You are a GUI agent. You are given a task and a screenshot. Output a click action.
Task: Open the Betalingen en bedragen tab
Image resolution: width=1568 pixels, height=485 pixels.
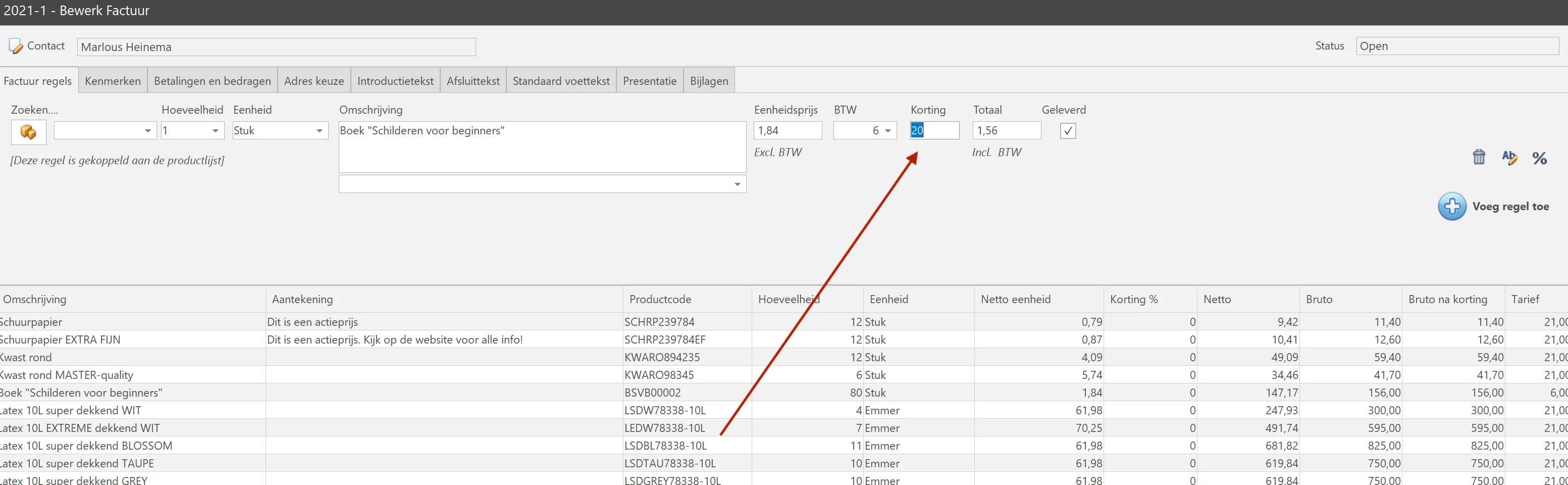[213, 81]
